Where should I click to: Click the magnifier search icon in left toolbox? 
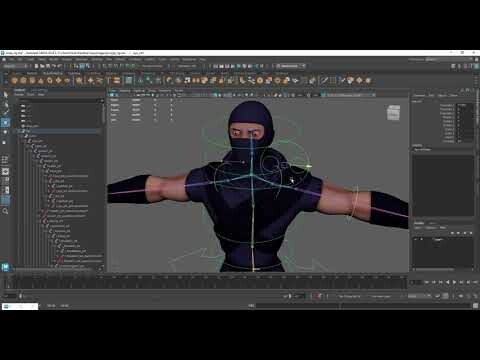(x=5, y=211)
